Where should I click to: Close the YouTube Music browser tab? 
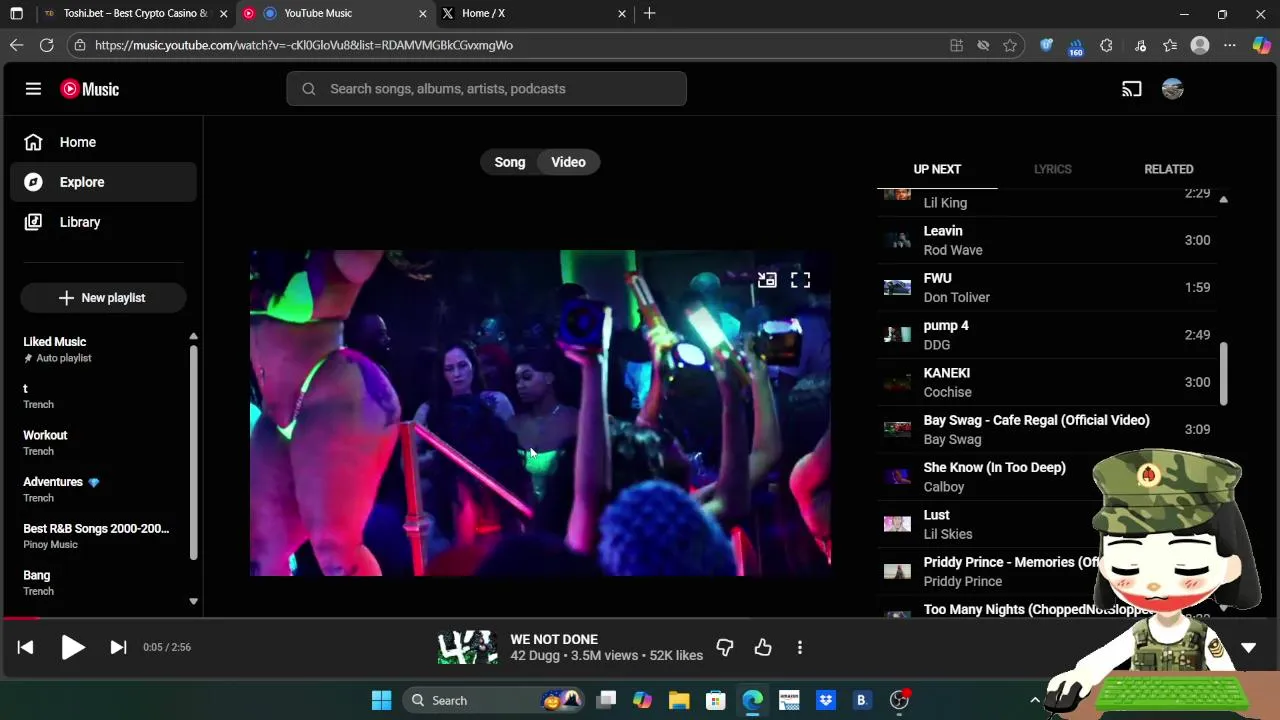422,13
